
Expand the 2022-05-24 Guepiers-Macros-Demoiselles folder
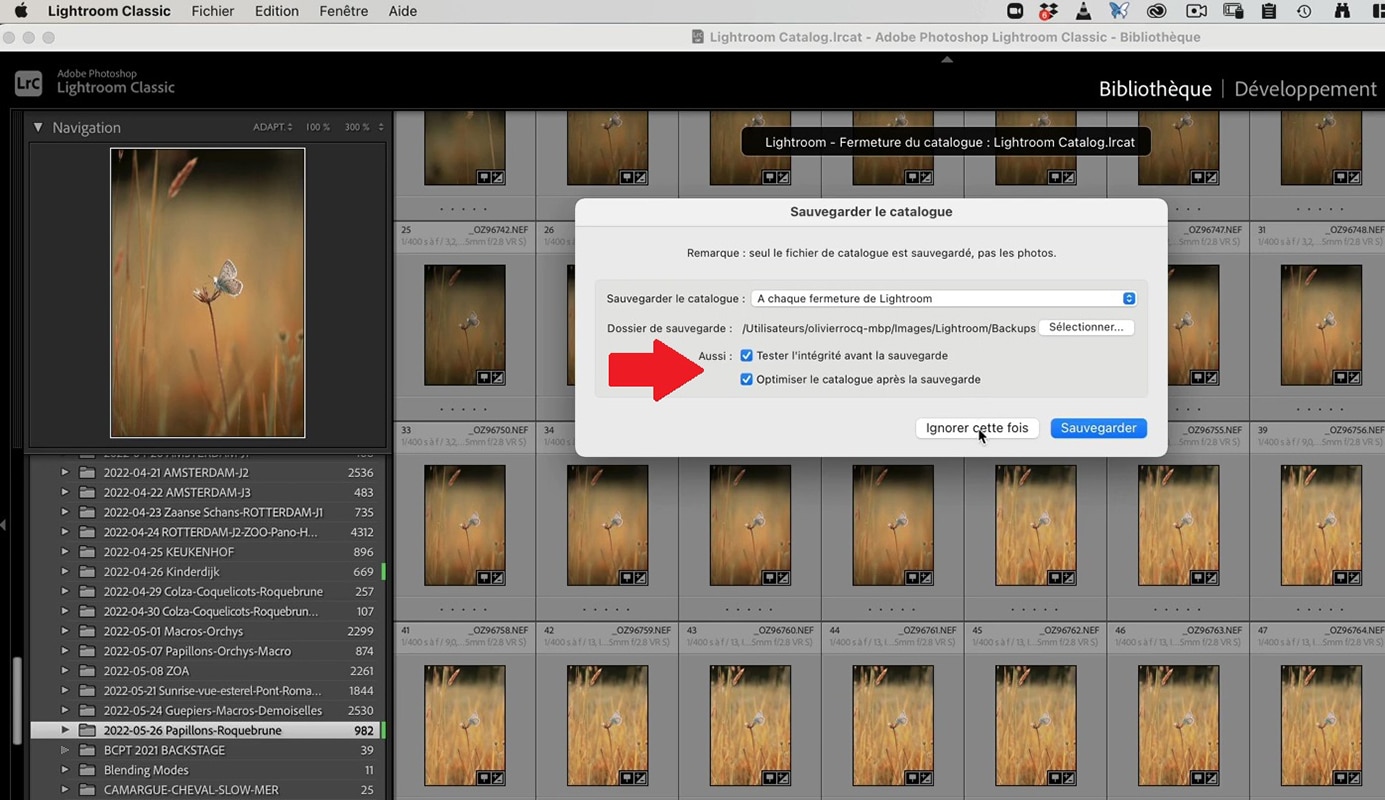pyautogui.click(x=65, y=711)
